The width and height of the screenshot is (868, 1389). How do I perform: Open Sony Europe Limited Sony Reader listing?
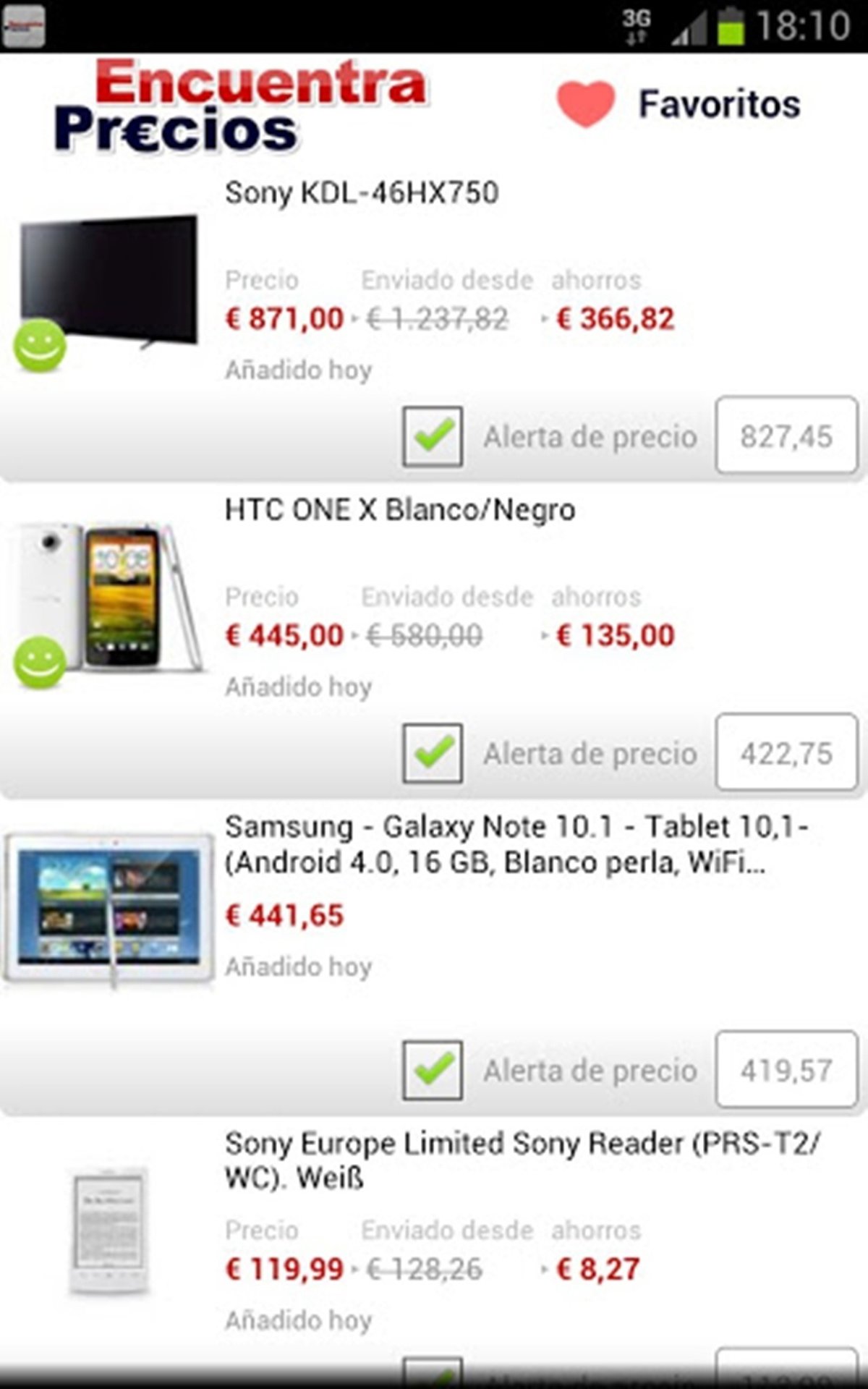(522, 1160)
